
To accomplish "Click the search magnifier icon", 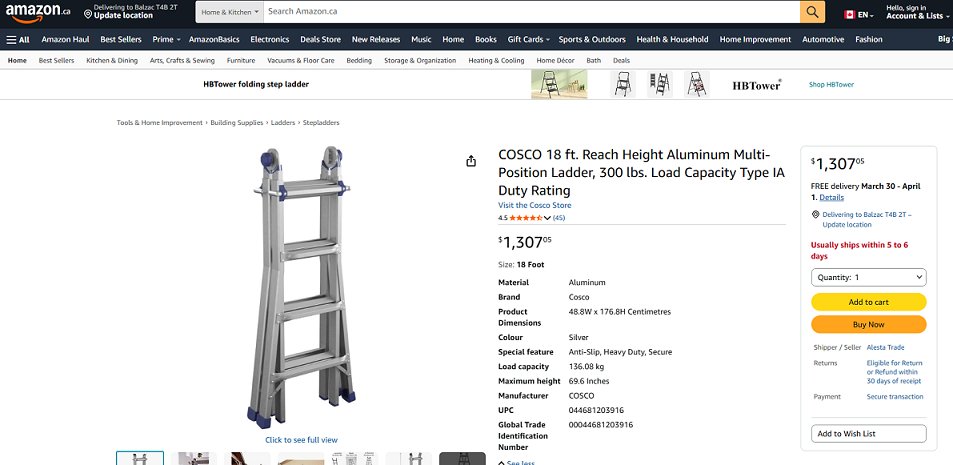I will pyautogui.click(x=812, y=12).
